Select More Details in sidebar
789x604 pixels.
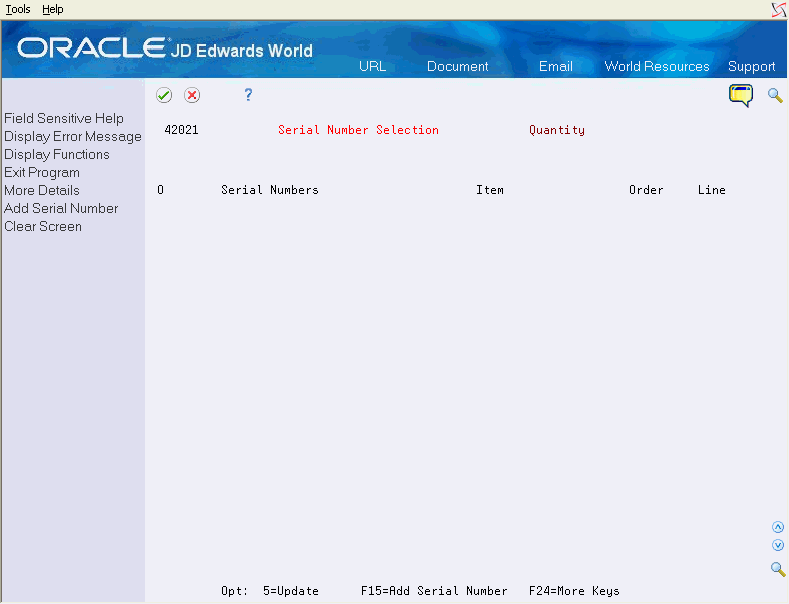tap(42, 190)
